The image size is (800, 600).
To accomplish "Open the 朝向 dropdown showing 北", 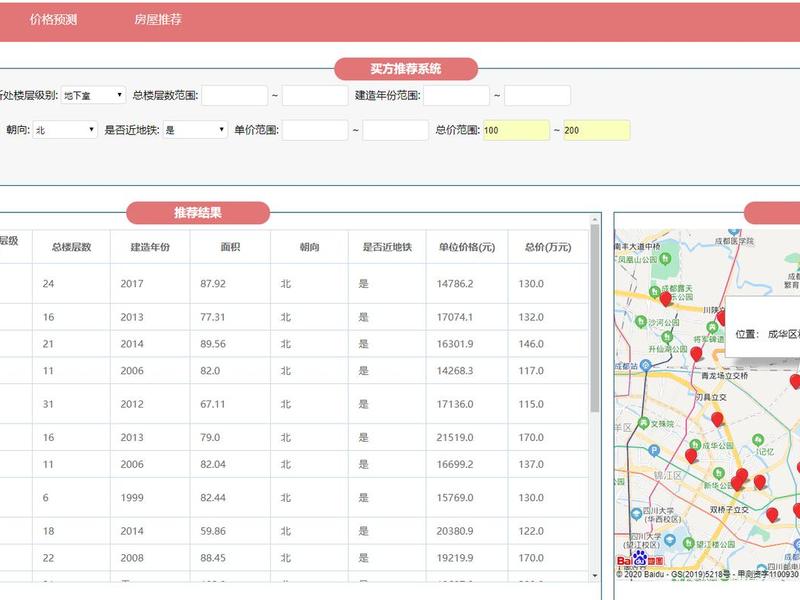I will click(x=65, y=130).
